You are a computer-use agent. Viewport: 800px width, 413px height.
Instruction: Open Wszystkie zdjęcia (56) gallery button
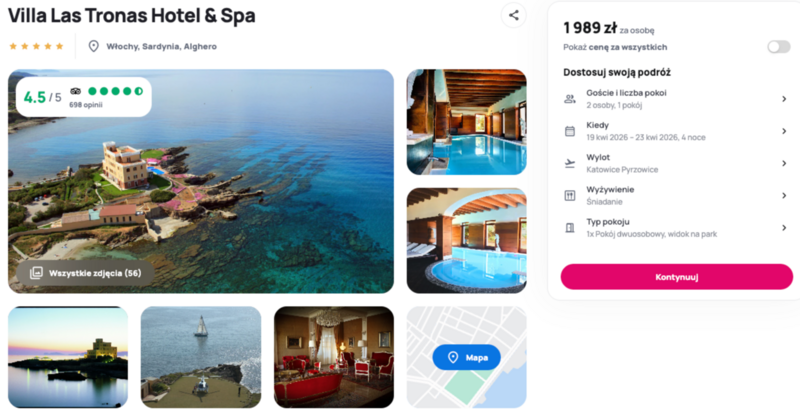(85, 273)
